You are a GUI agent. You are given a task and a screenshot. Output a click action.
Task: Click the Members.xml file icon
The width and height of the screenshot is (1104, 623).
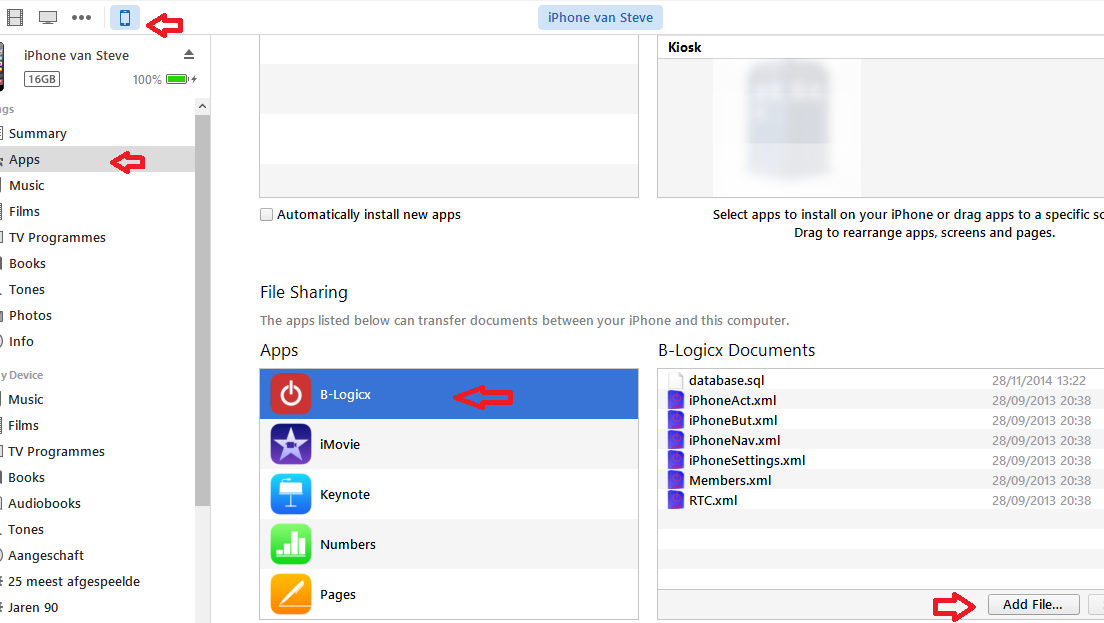point(676,480)
